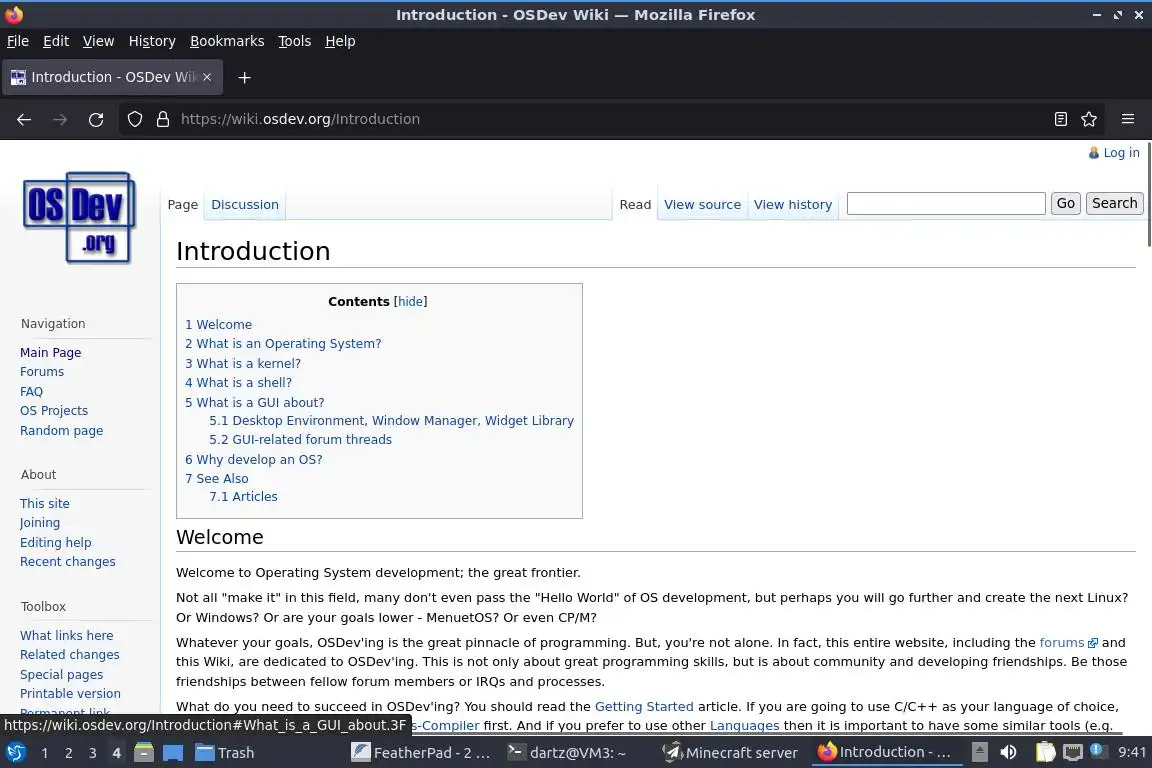Go back with the browser back arrow

24,119
